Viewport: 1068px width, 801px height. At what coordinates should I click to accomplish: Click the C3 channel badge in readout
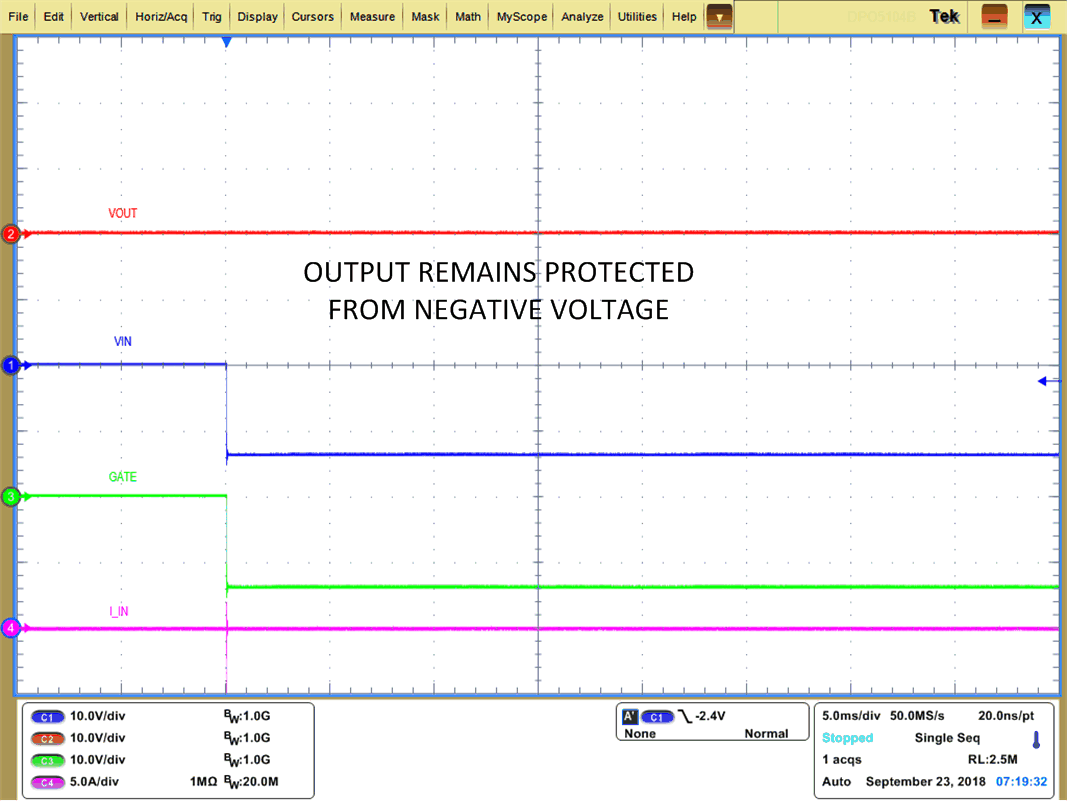48,760
